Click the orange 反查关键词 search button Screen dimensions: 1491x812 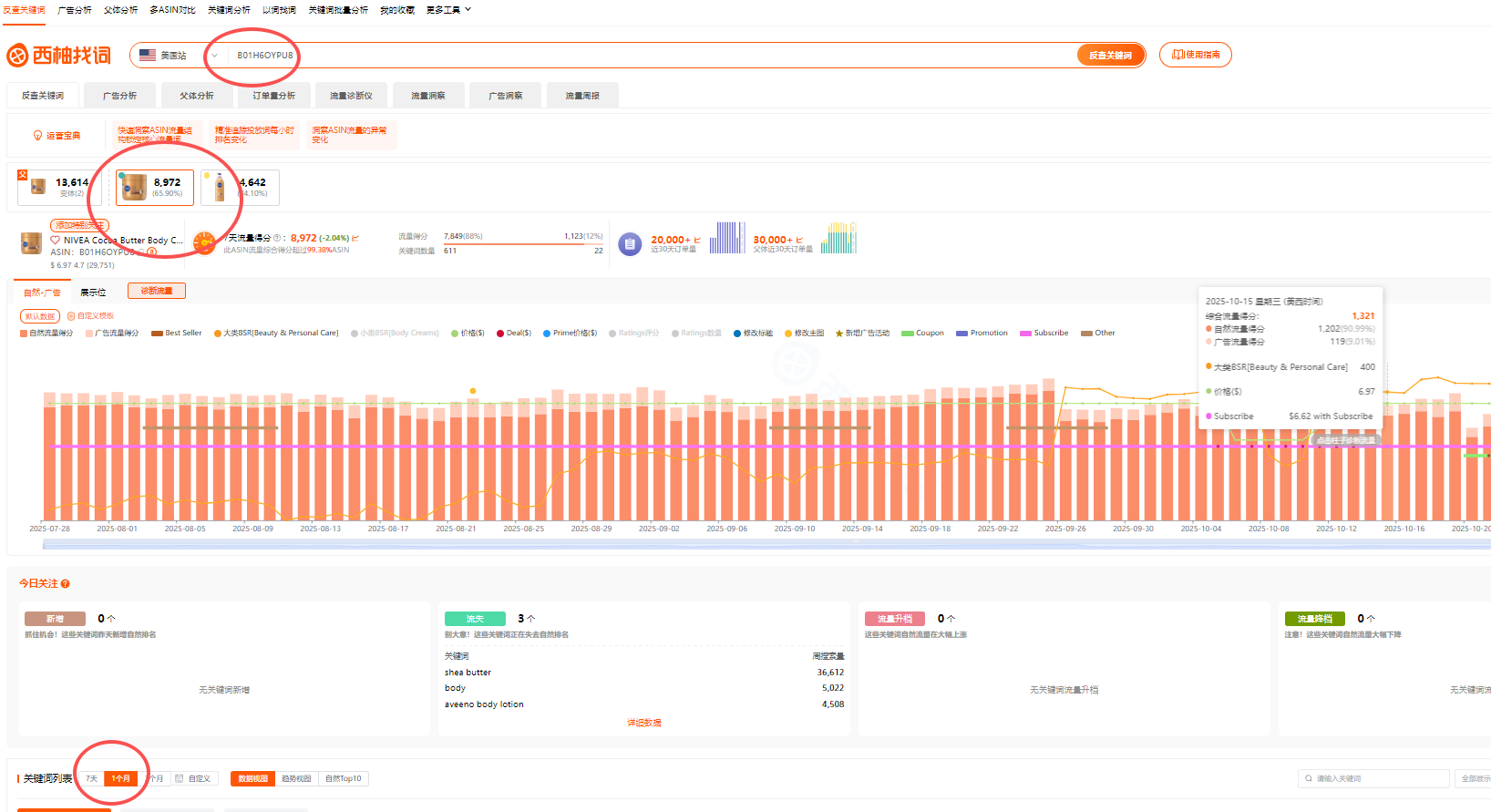[1109, 56]
